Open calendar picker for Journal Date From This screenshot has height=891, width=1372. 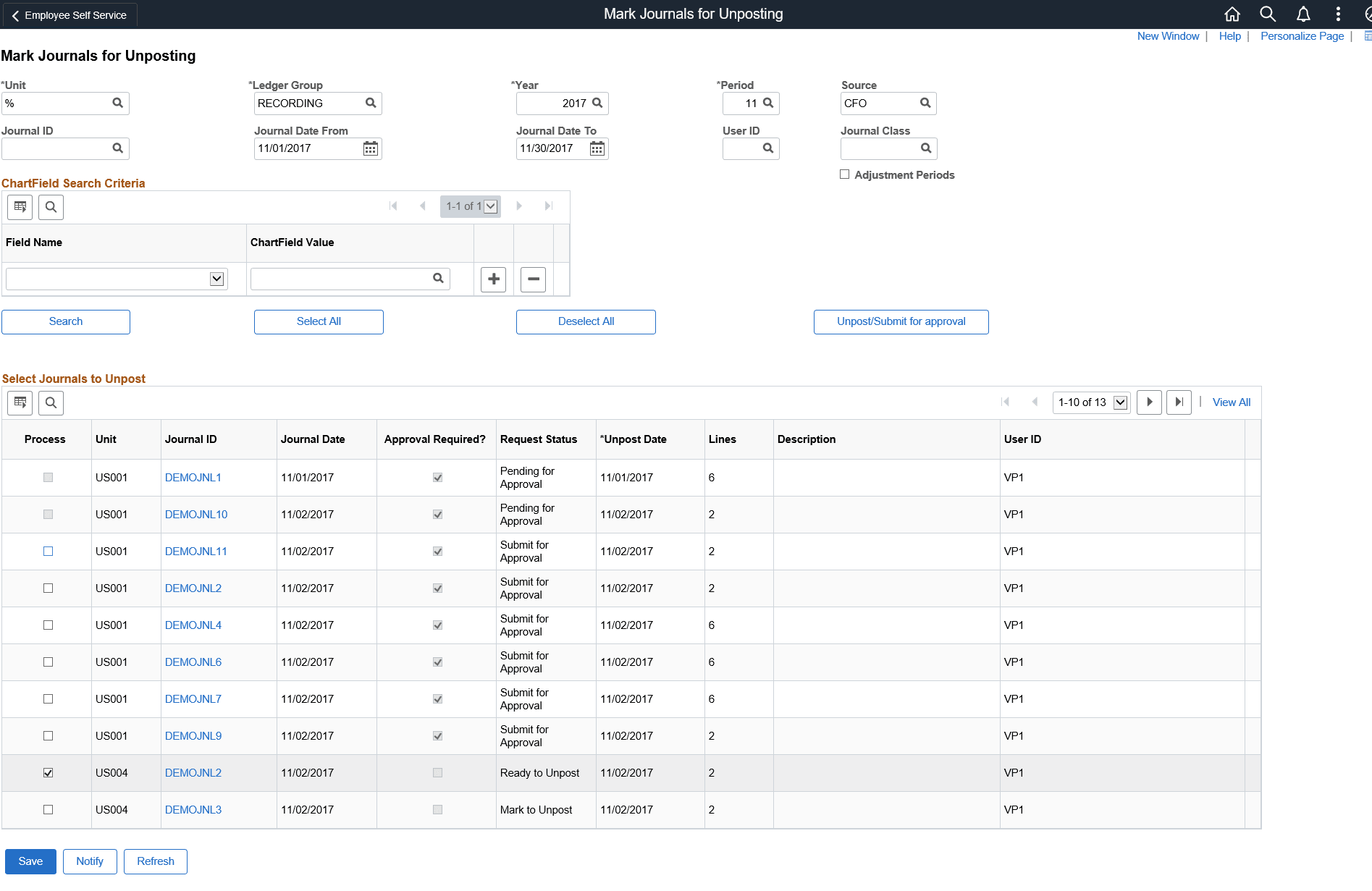point(371,148)
